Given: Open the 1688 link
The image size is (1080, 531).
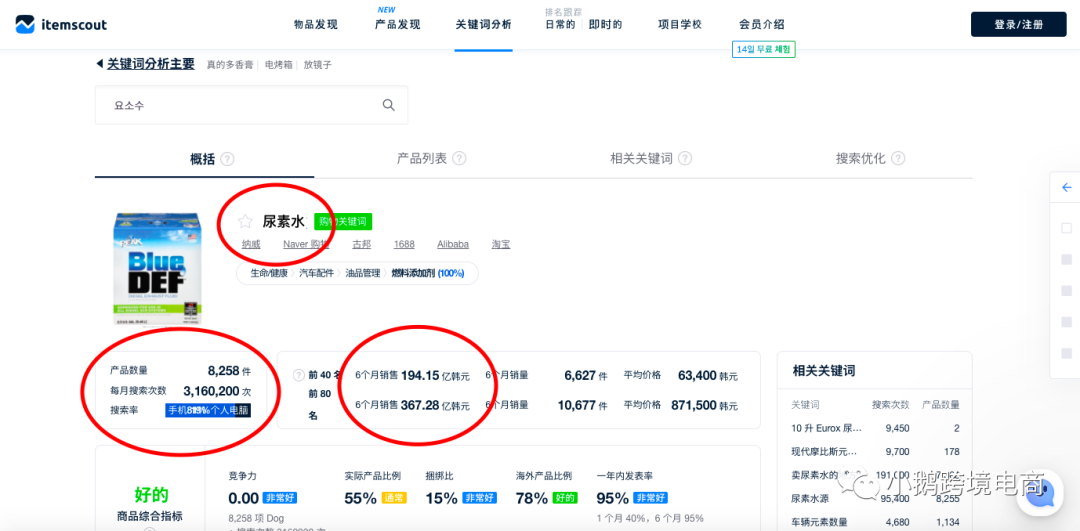Looking at the screenshot, I should tap(404, 244).
